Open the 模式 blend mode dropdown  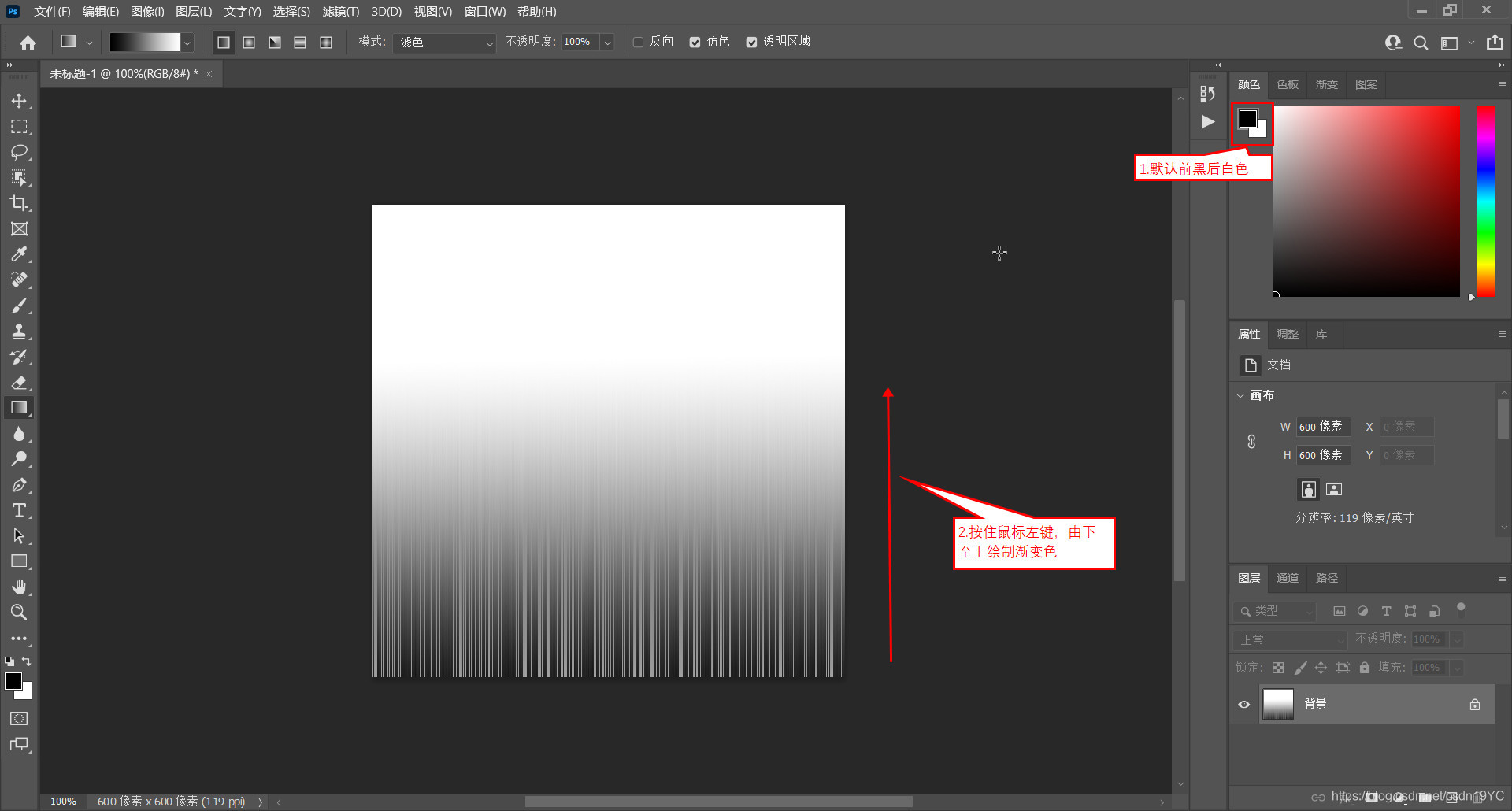coord(445,43)
